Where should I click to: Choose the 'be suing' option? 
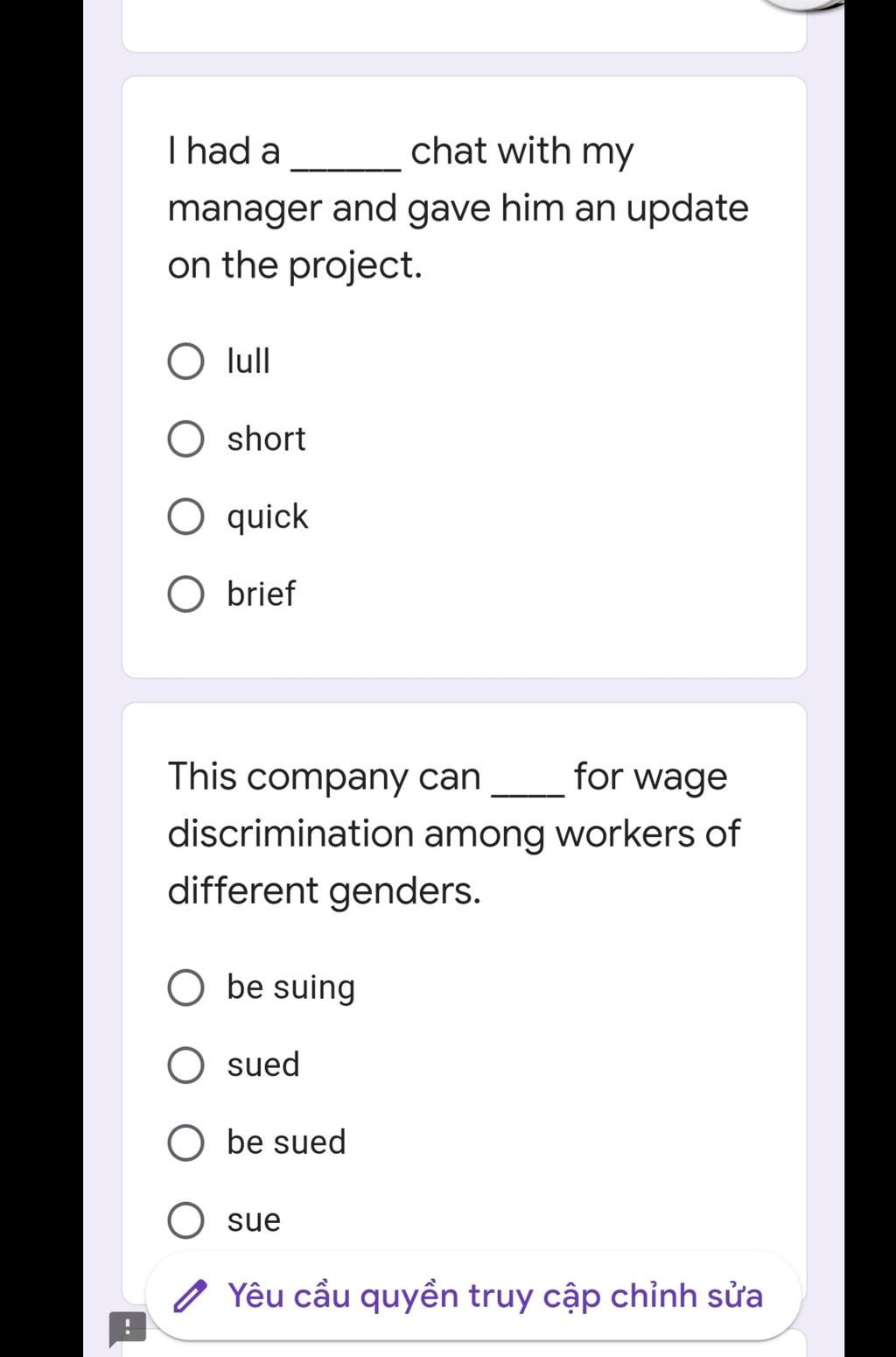(x=185, y=988)
